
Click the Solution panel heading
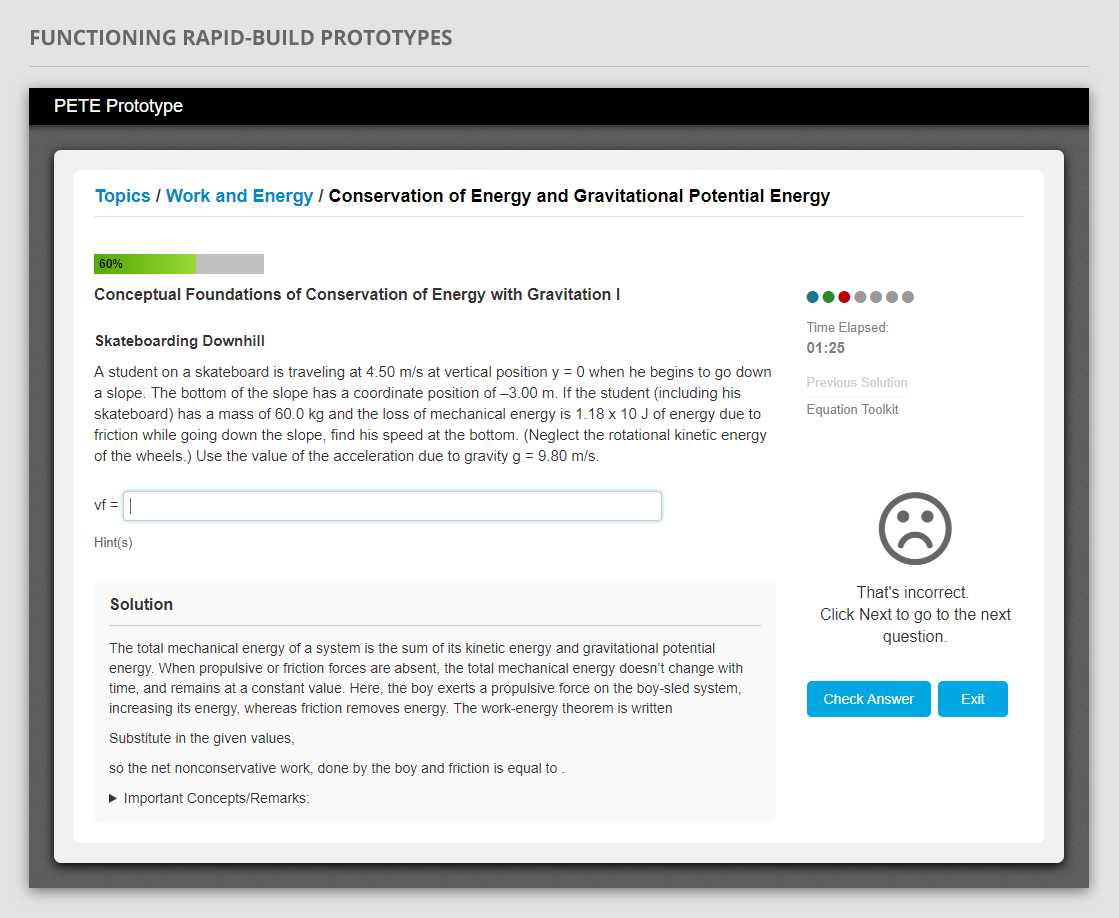pos(141,605)
